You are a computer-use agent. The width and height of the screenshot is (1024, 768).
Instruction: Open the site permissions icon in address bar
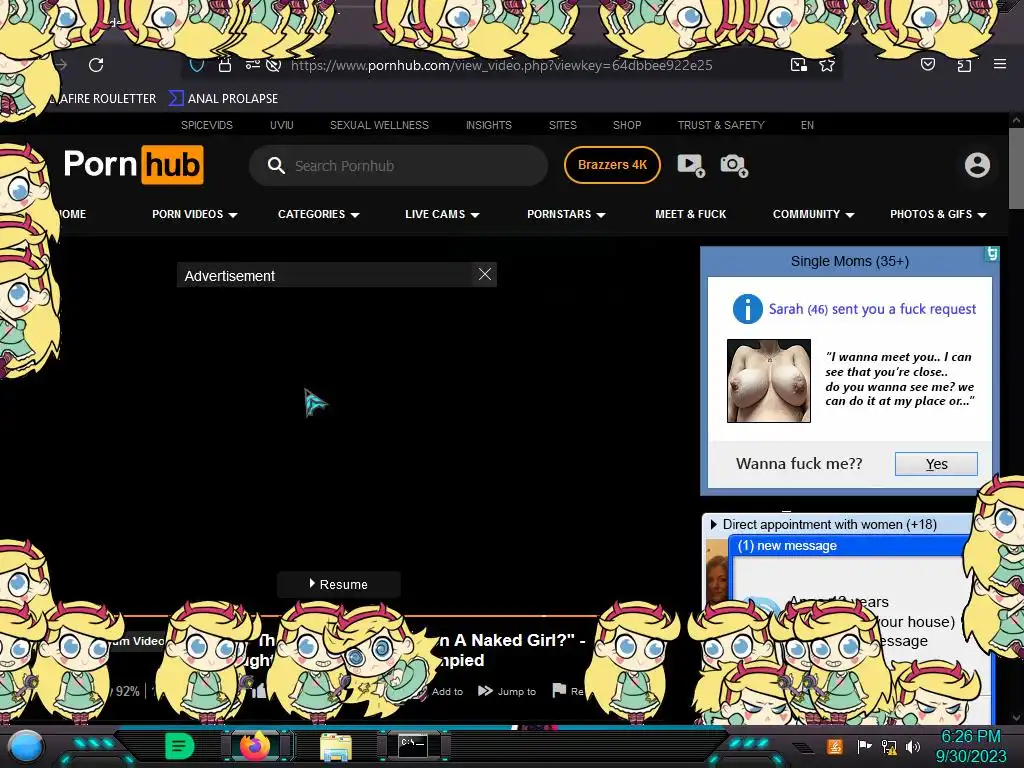253,65
